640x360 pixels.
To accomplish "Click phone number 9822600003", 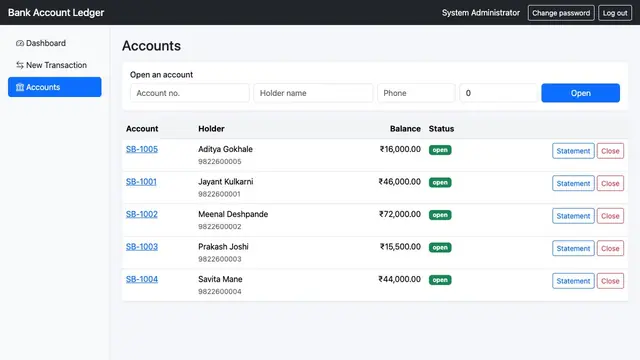I will 220,259.
